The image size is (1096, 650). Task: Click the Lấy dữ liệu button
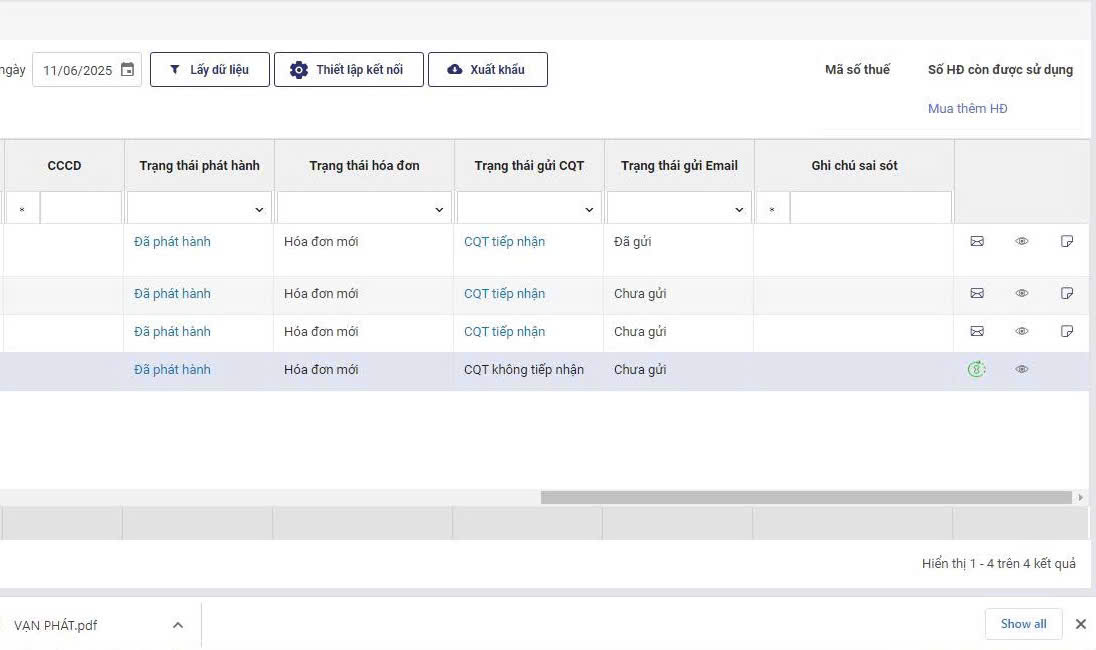tap(210, 70)
